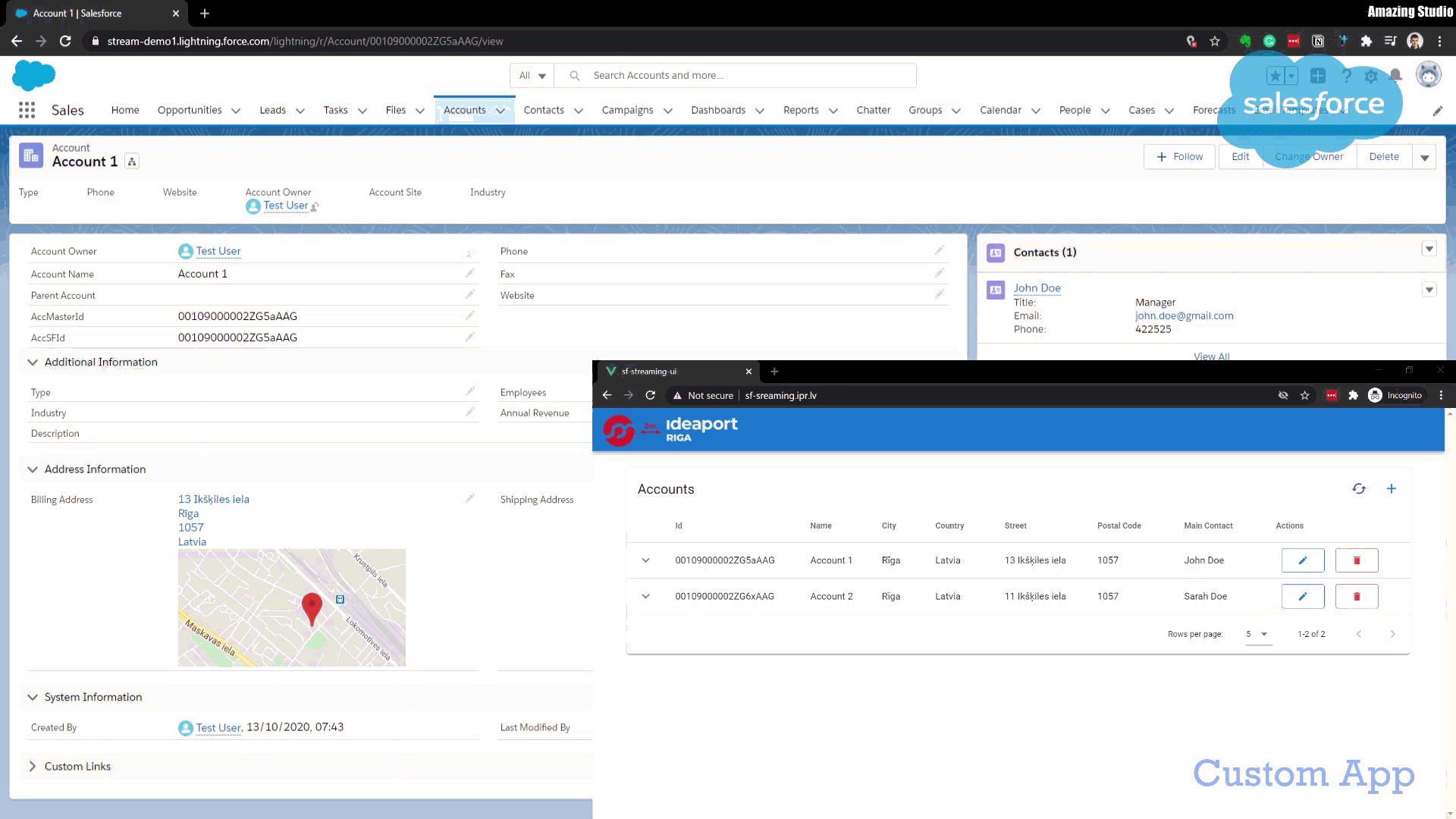The height and width of the screenshot is (819, 1456).
Task: Click the Contacts panel icon on right
Action: point(996,252)
